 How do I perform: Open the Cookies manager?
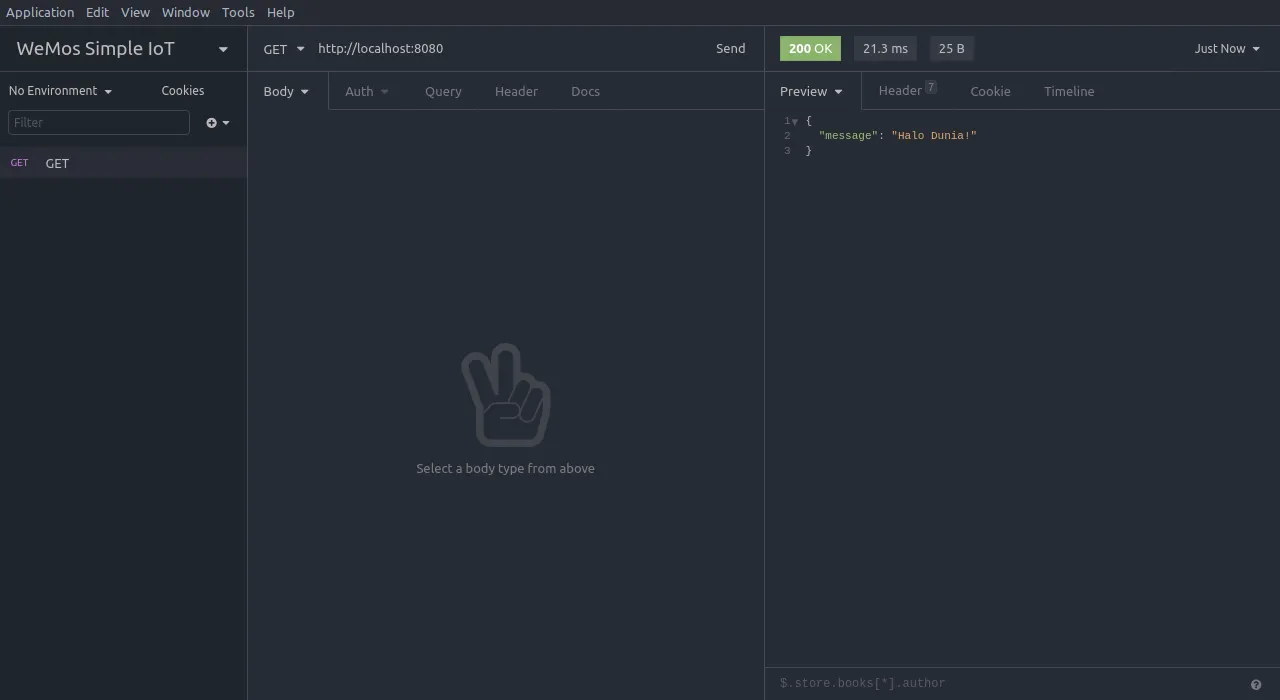click(182, 91)
